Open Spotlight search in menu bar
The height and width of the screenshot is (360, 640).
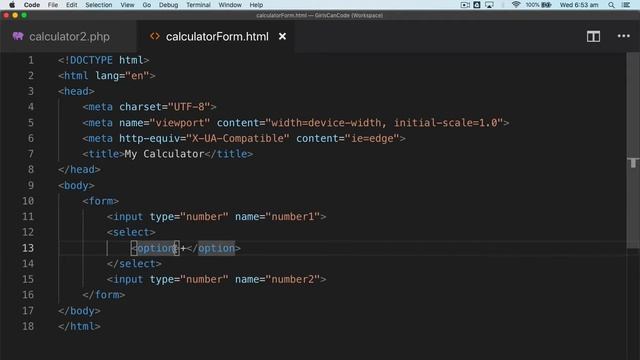click(611, 5)
